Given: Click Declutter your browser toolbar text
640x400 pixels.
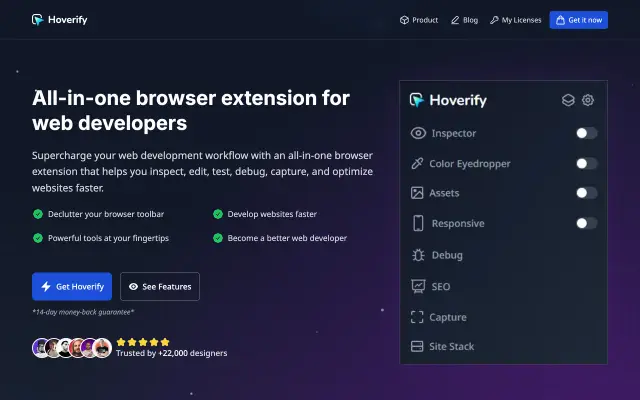Looking at the screenshot, I should click(106, 214).
